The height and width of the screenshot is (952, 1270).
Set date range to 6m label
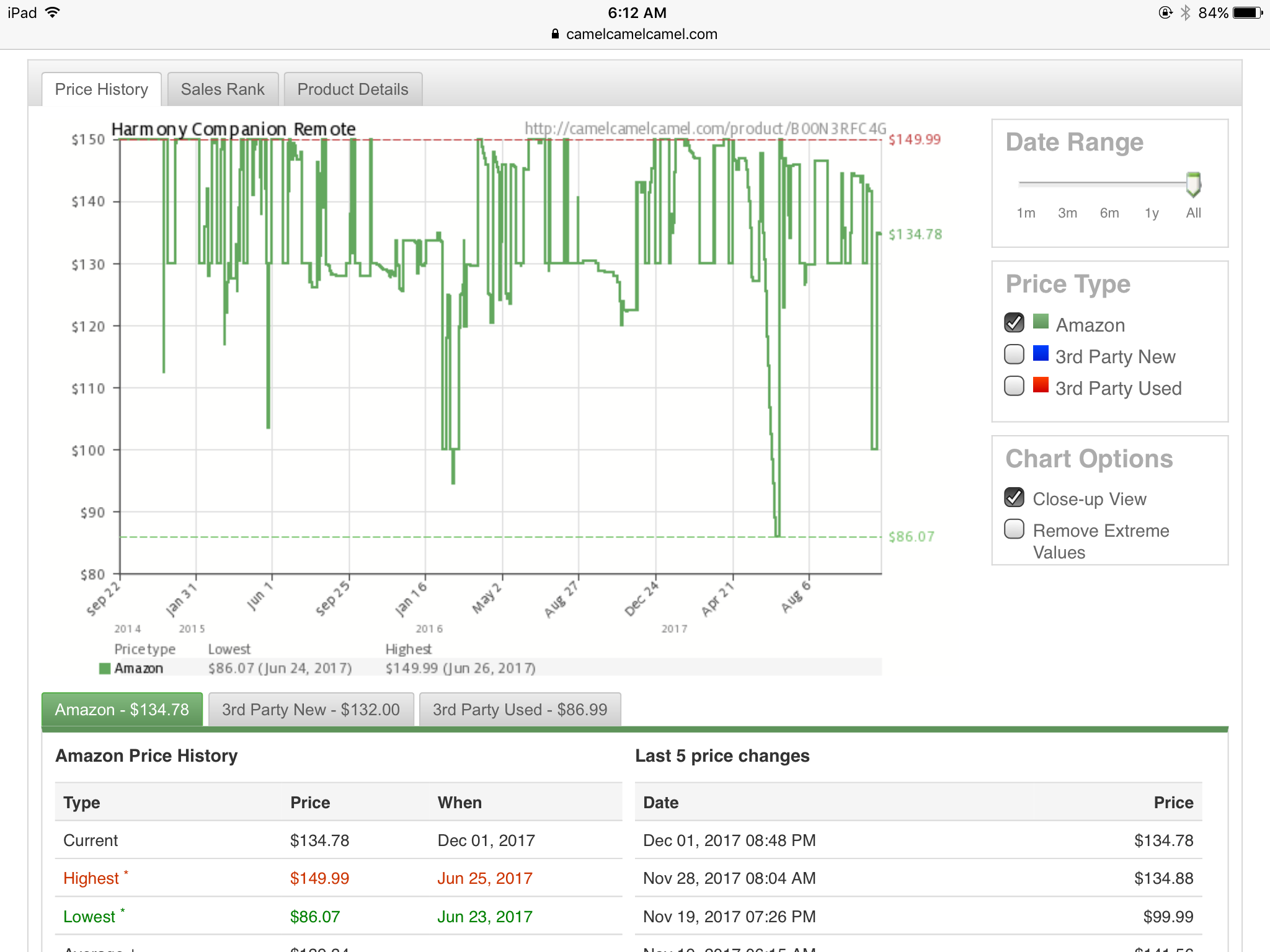click(x=1109, y=213)
